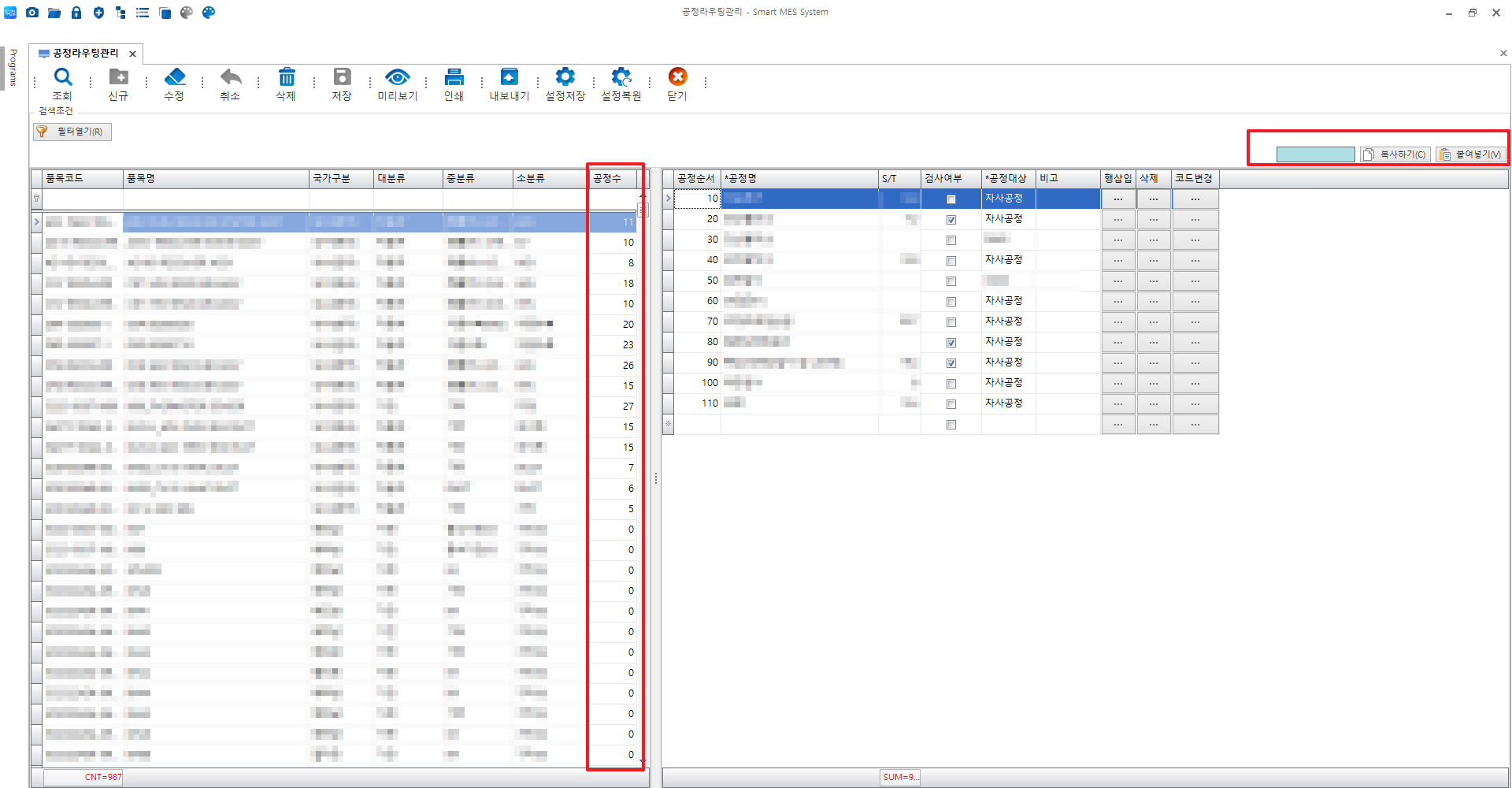Click the 붙여넣기(V) paste button
The image size is (1512, 788).
pos(1470,154)
